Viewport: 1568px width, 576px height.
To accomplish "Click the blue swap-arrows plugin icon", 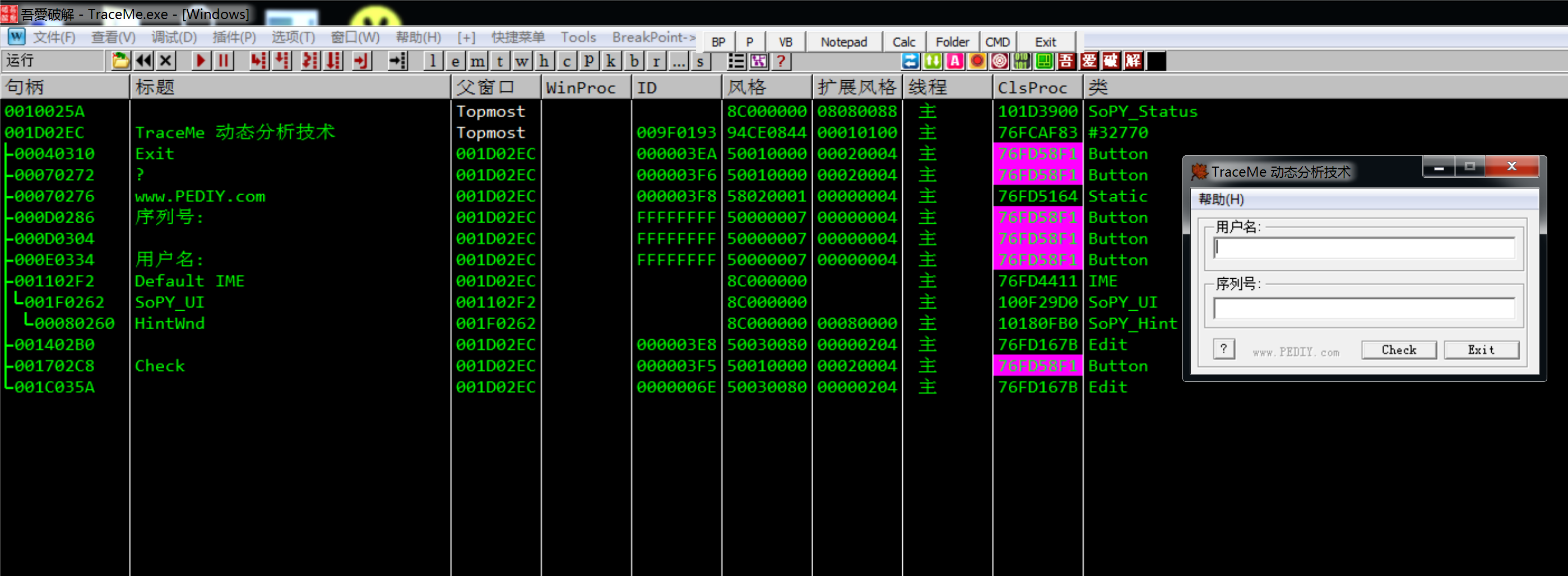I will point(911,61).
